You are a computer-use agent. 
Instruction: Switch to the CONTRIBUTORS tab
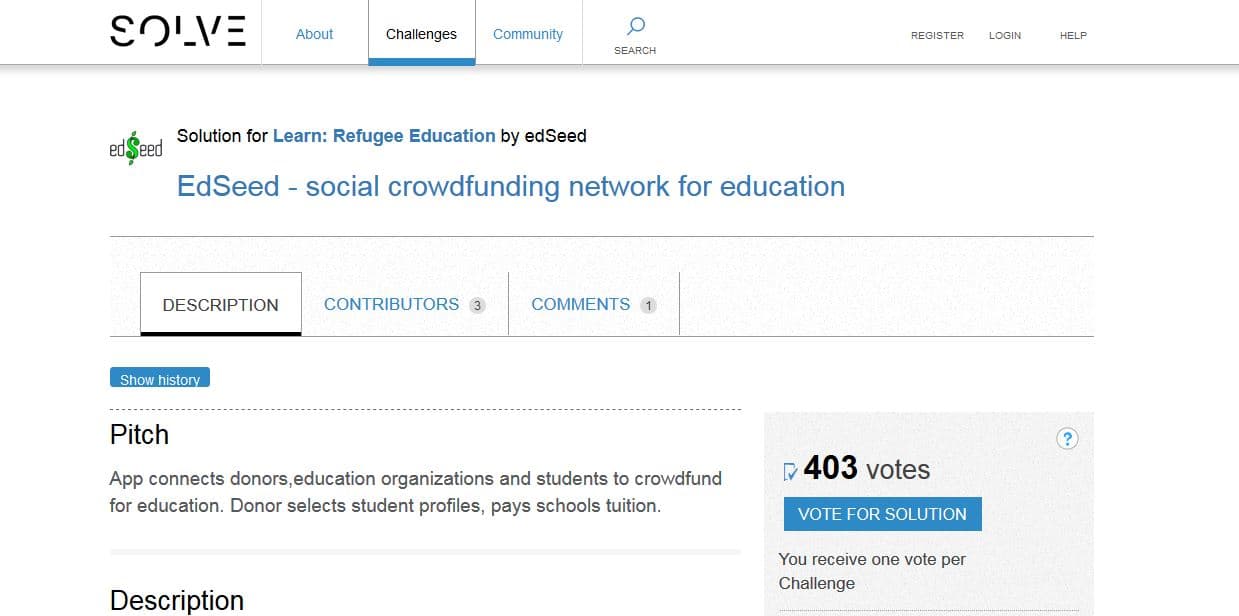[391, 304]
